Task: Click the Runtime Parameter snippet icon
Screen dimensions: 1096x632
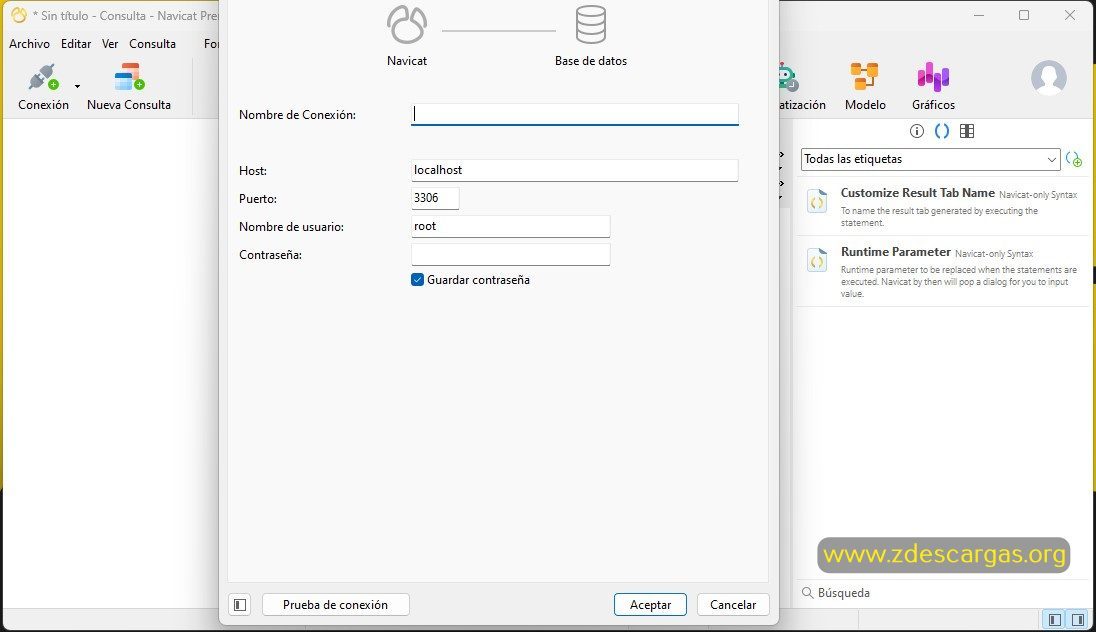Action: (817, 261)
